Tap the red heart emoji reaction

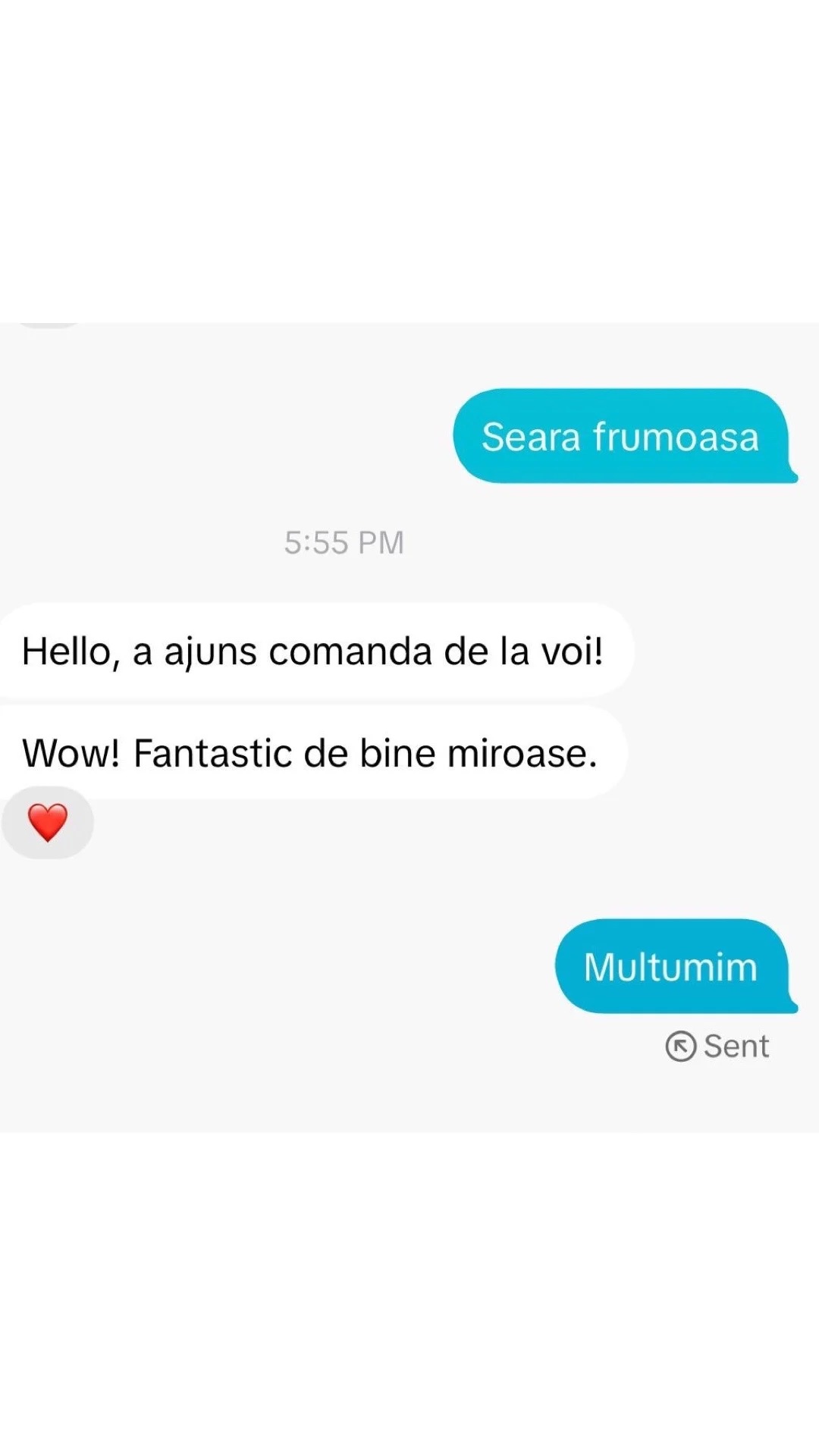(47, 823)
